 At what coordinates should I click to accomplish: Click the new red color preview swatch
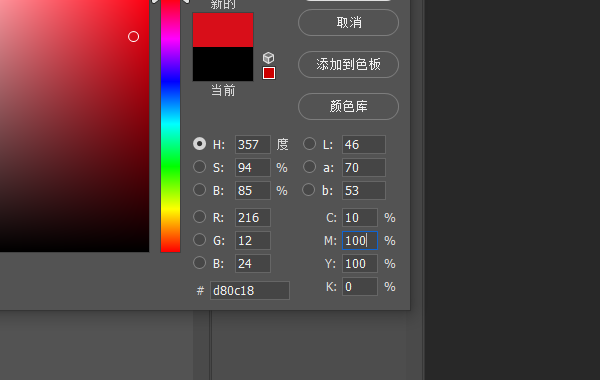coord(223,30)
